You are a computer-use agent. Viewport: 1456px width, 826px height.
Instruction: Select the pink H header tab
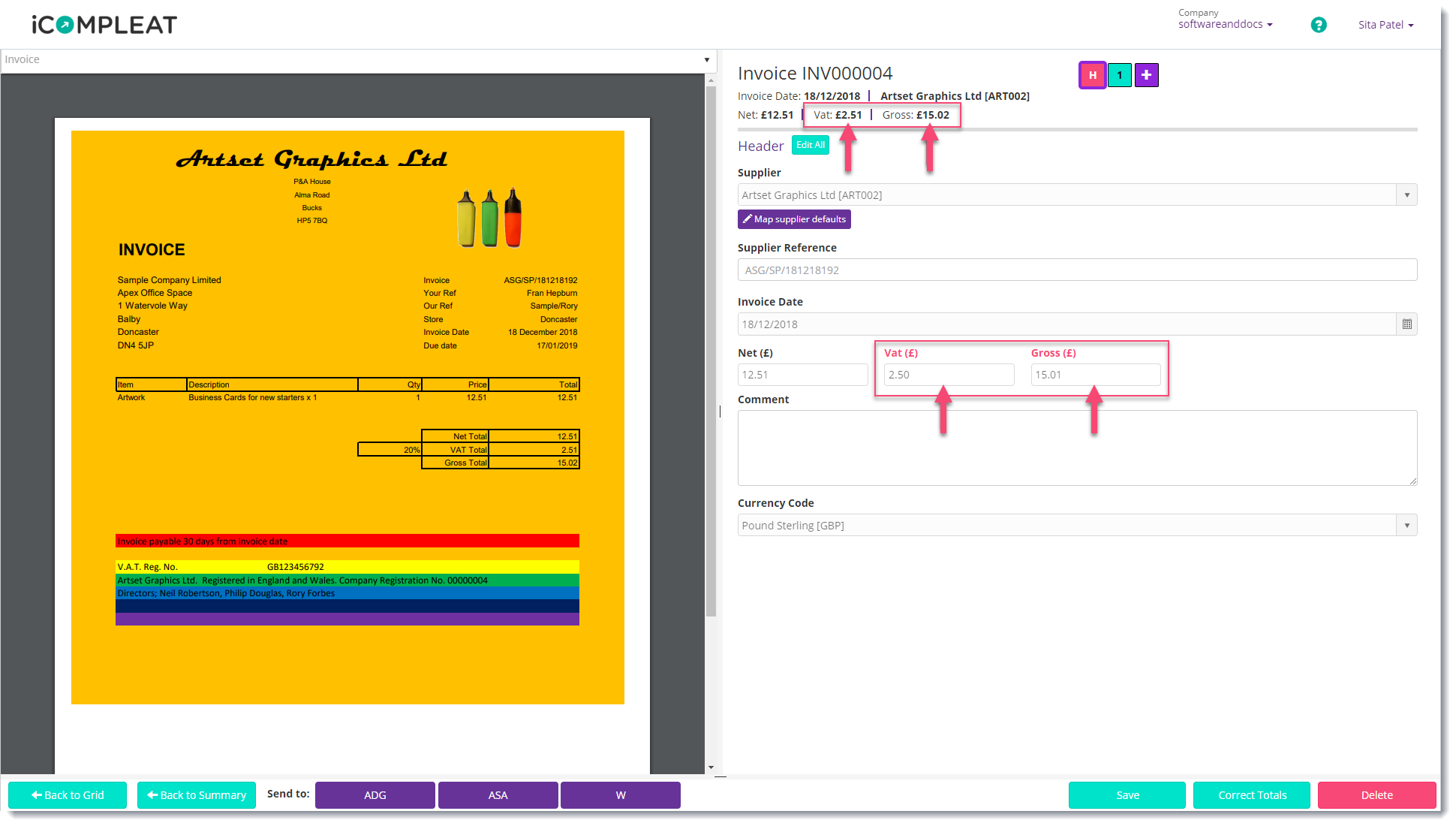click(x=1093, y=75)
